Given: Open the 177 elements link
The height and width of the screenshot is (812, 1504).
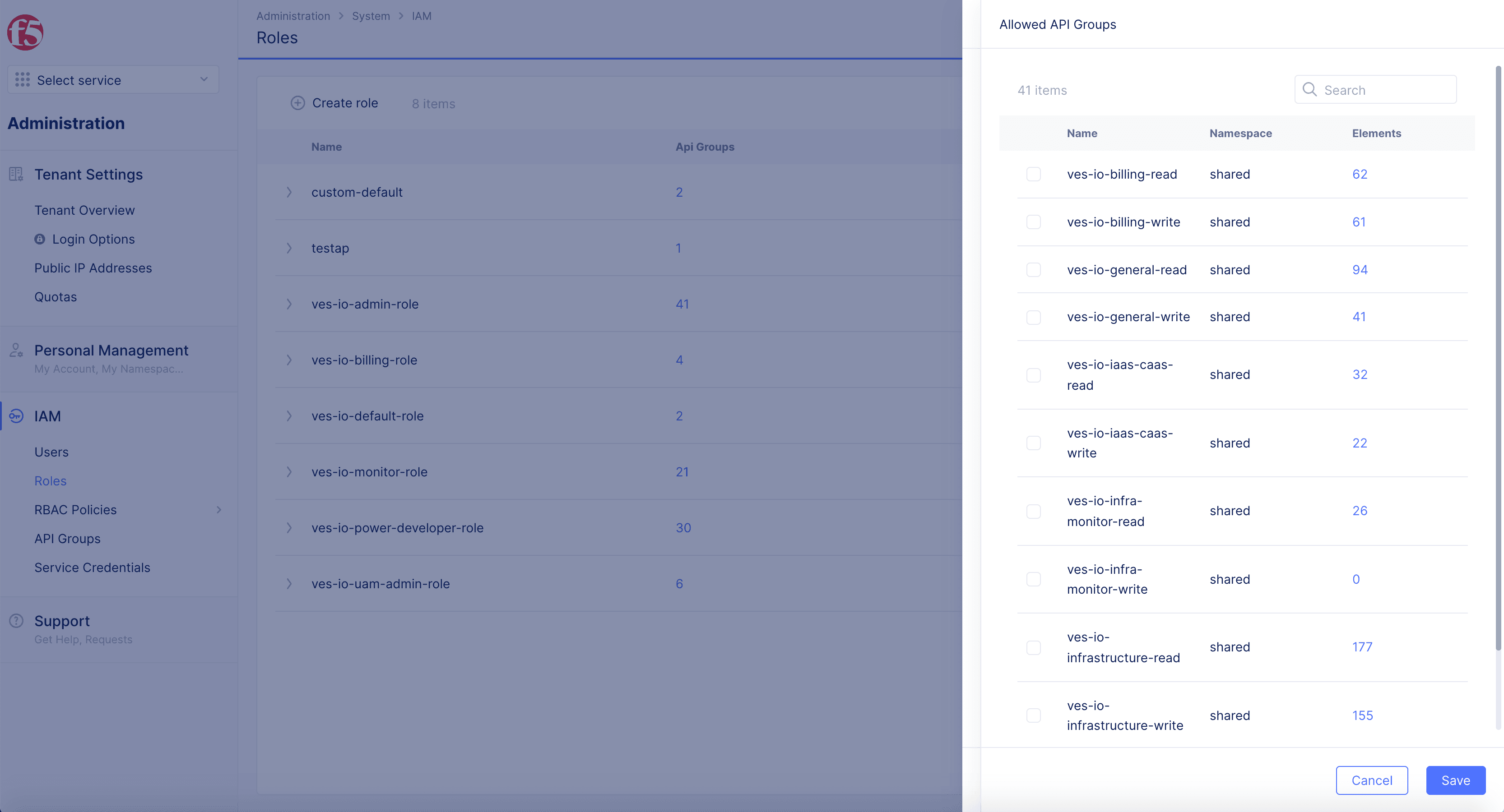Looking at the screenshot, I should 1362,647.
